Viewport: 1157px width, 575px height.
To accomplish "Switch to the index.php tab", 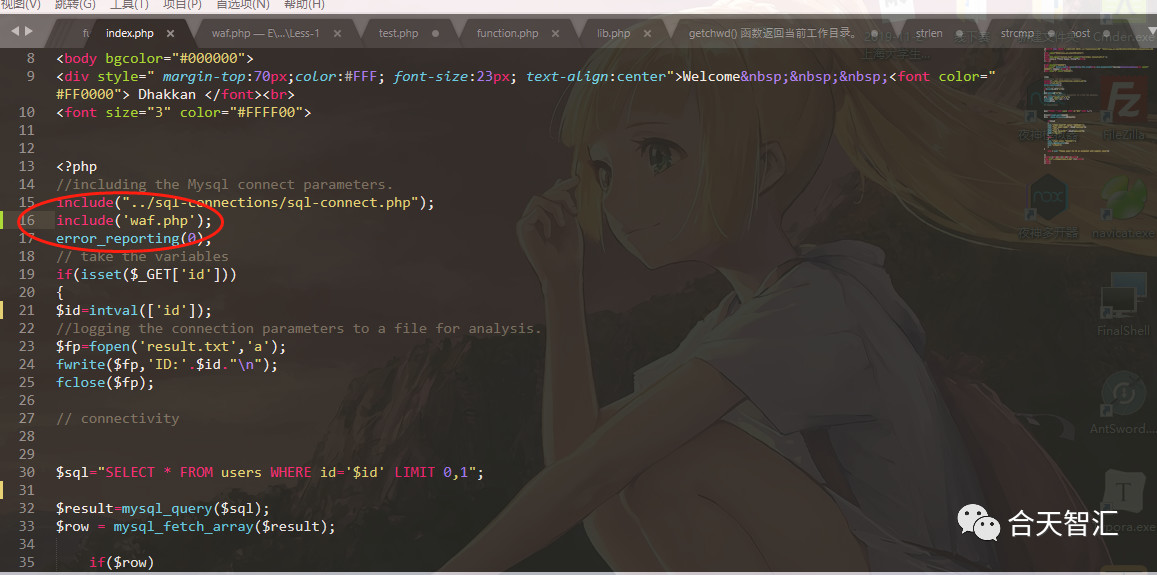I will click(x=130, y=33).
